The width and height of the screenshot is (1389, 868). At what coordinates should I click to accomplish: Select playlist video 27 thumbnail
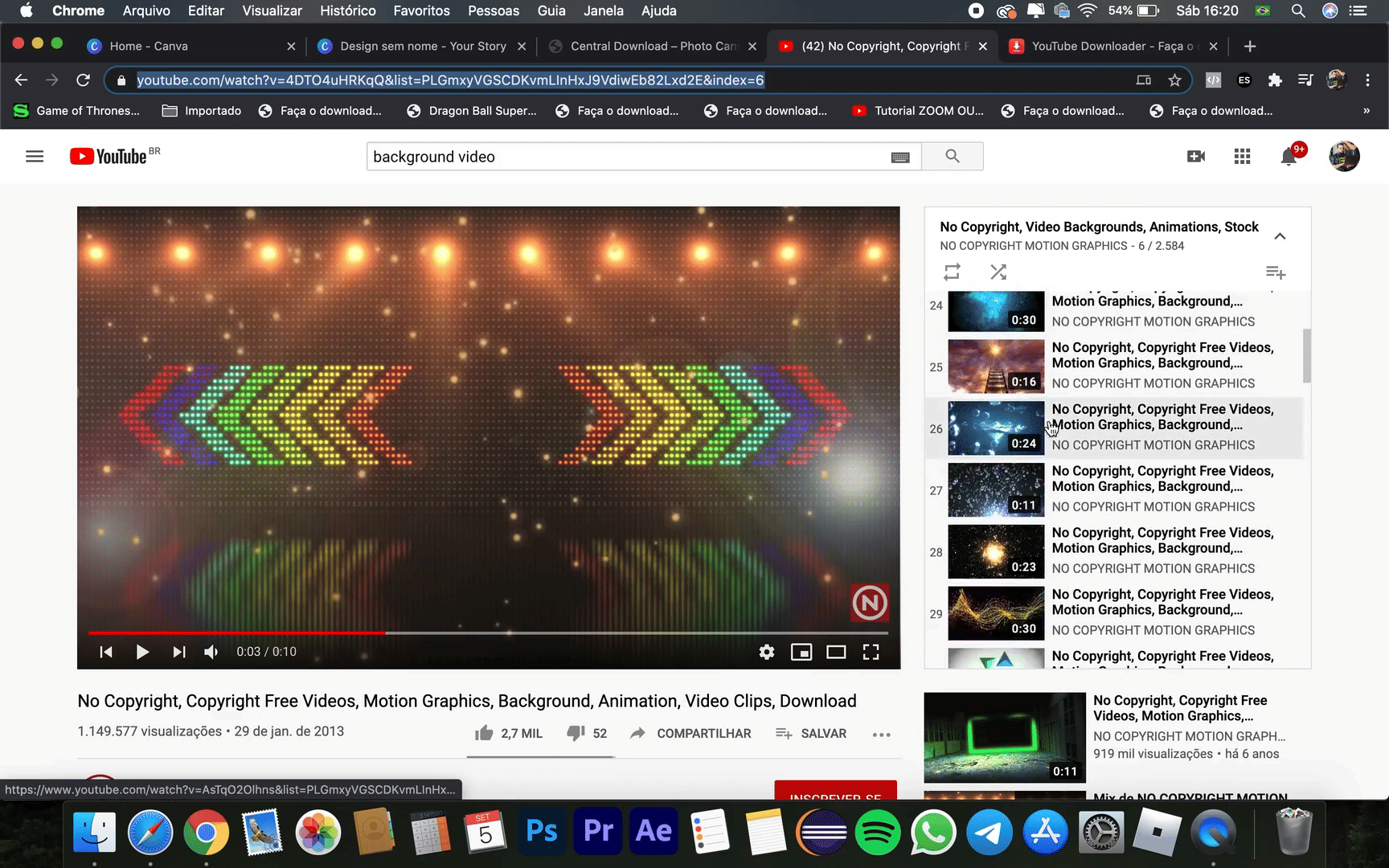click(x=995, y=489)
